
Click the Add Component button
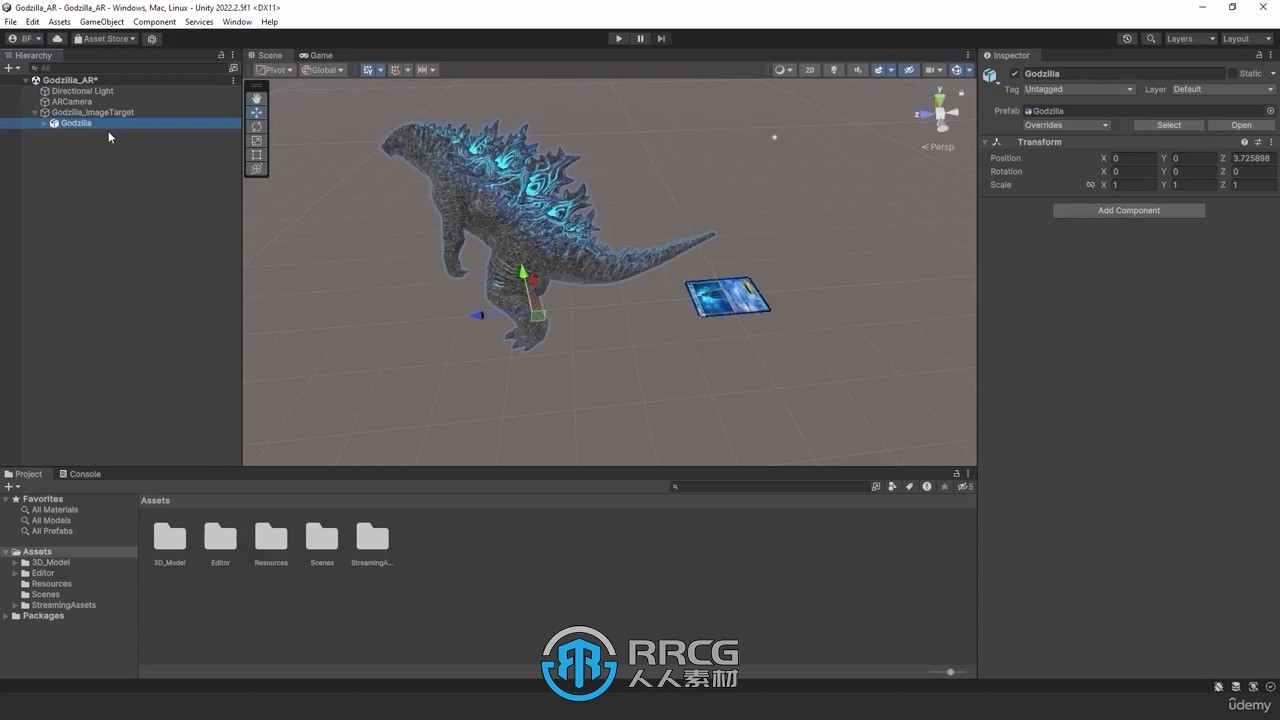tap(1129, 210)
